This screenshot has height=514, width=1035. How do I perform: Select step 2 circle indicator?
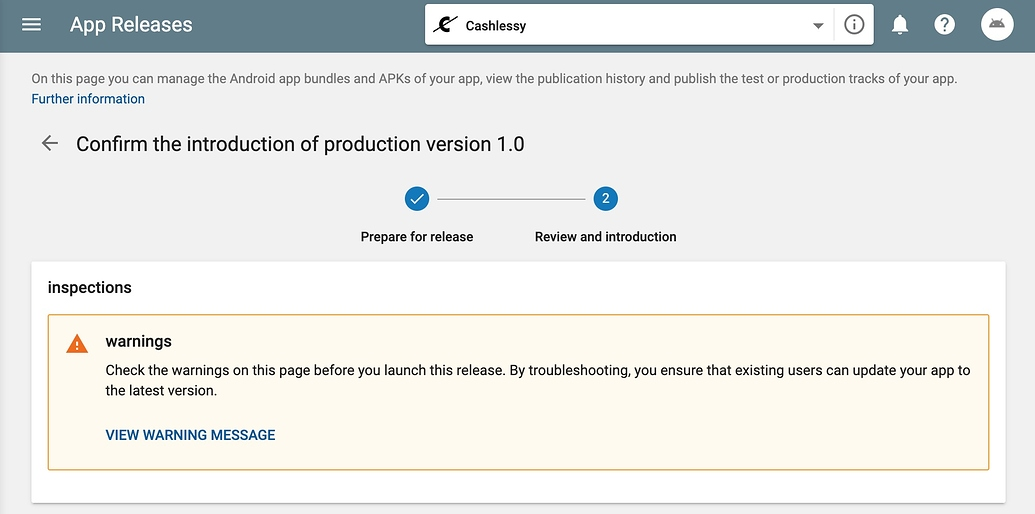pyautogui.click(x=605, y=199)
